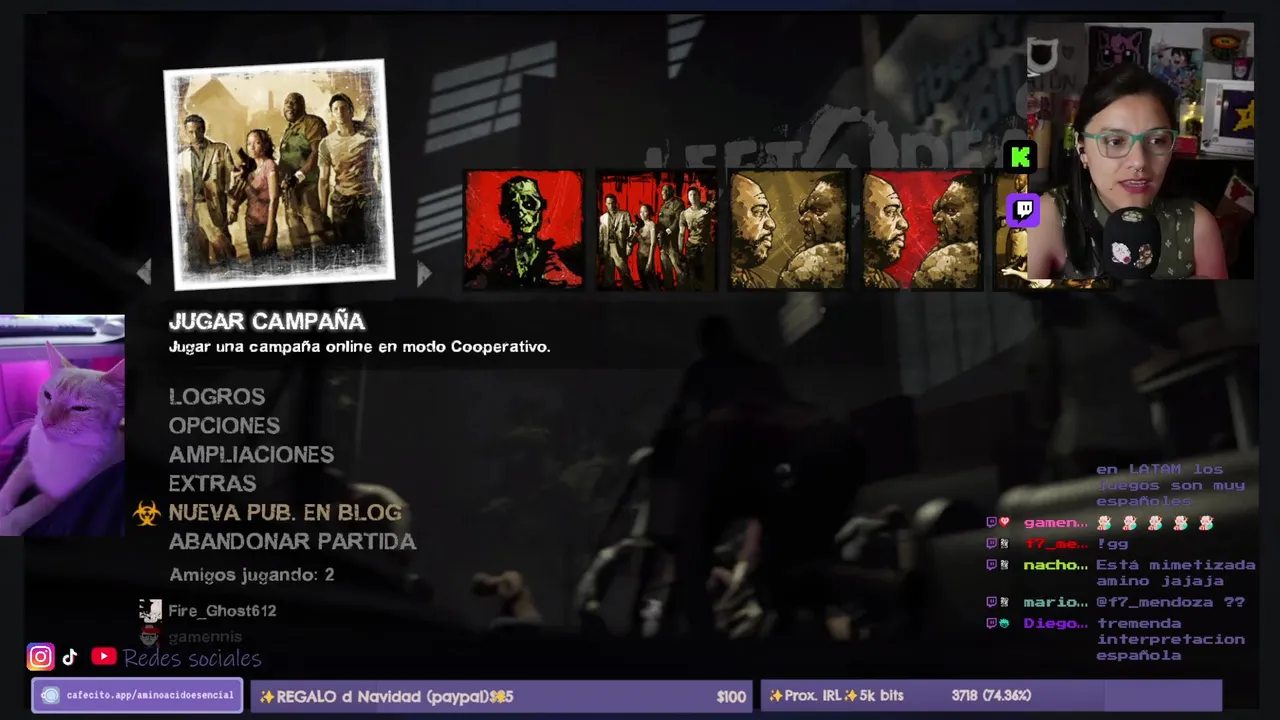
Task: Click the Twitch logo icon on the webcam
Action: click(1024, 211)
